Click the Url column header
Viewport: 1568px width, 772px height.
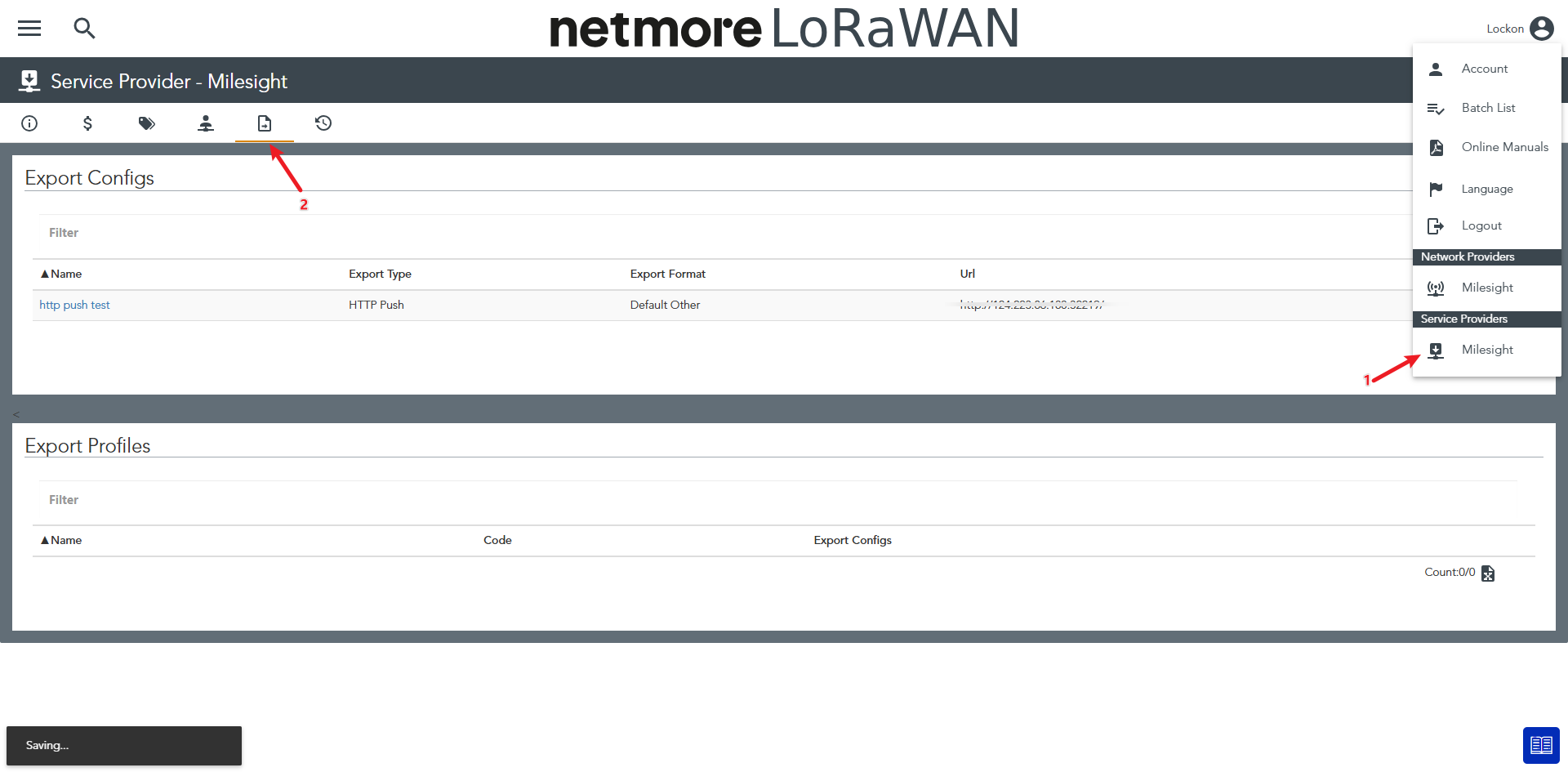click(x=967, y=274)
